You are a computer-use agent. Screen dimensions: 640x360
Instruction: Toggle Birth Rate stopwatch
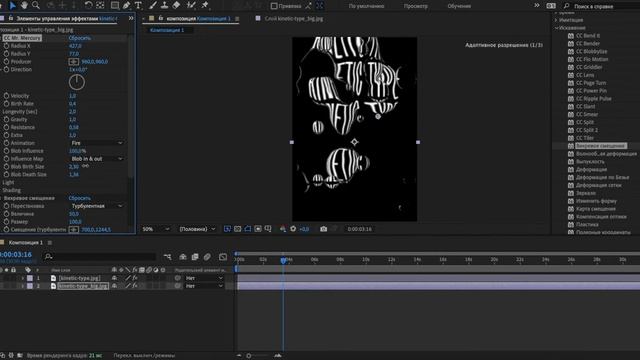[x=6, y=104]
